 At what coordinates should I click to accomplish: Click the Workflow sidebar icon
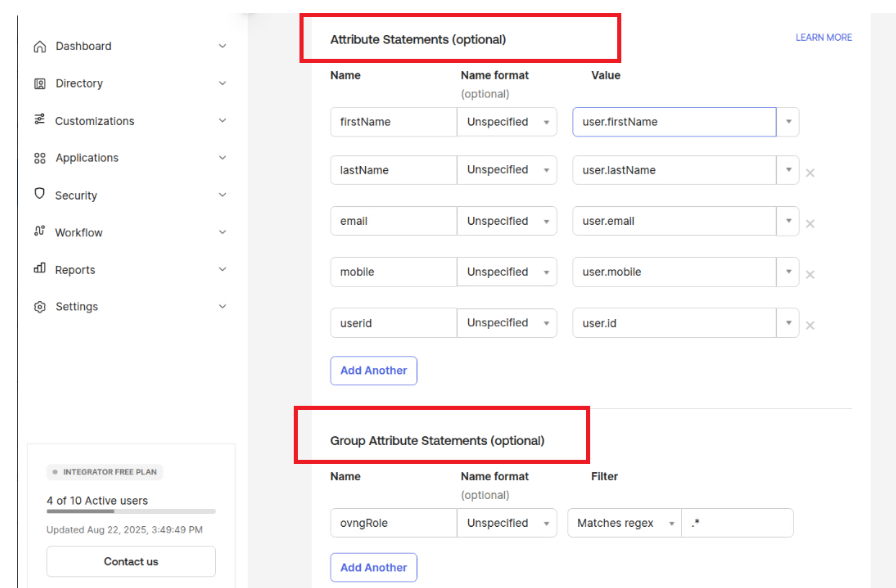tap(39, 232)
